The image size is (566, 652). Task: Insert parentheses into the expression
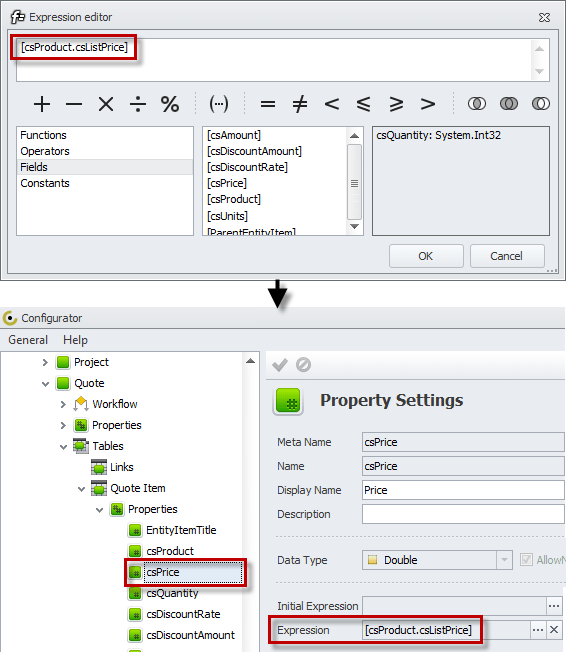pos(219,104)
